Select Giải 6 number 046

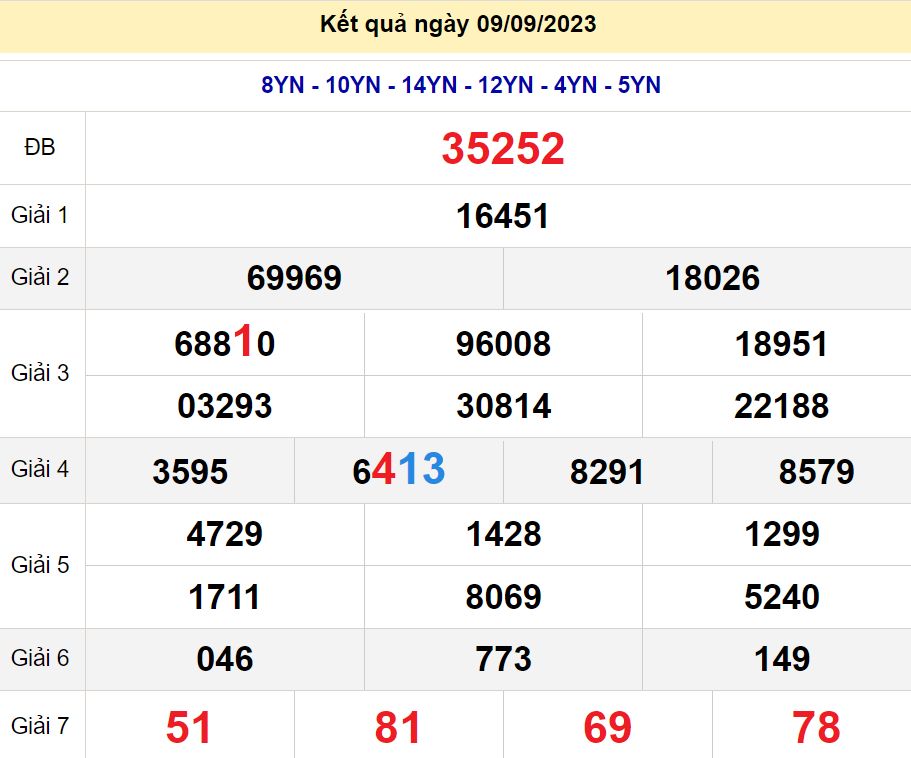pyautogui.click(x=224, y=659)
